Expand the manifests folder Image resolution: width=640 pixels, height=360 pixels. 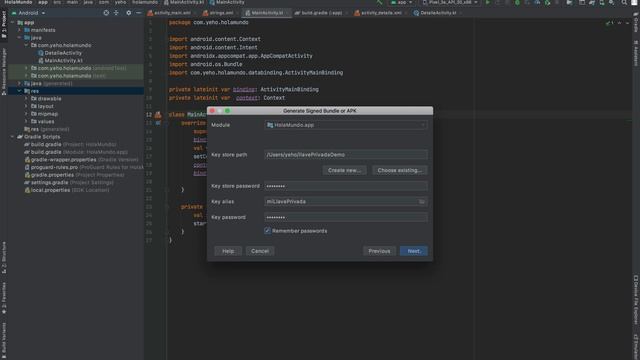coord(19,30)
